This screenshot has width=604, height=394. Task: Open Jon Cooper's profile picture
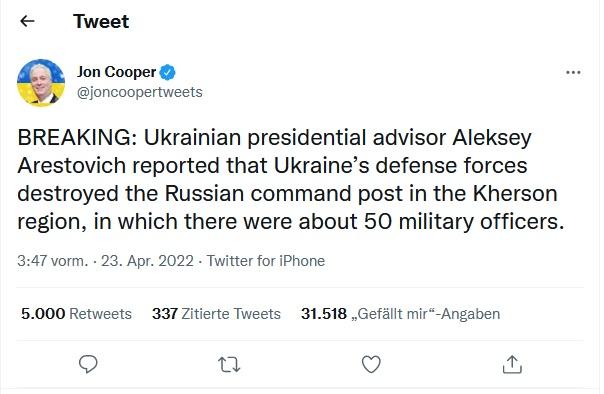tap(41, 82)
